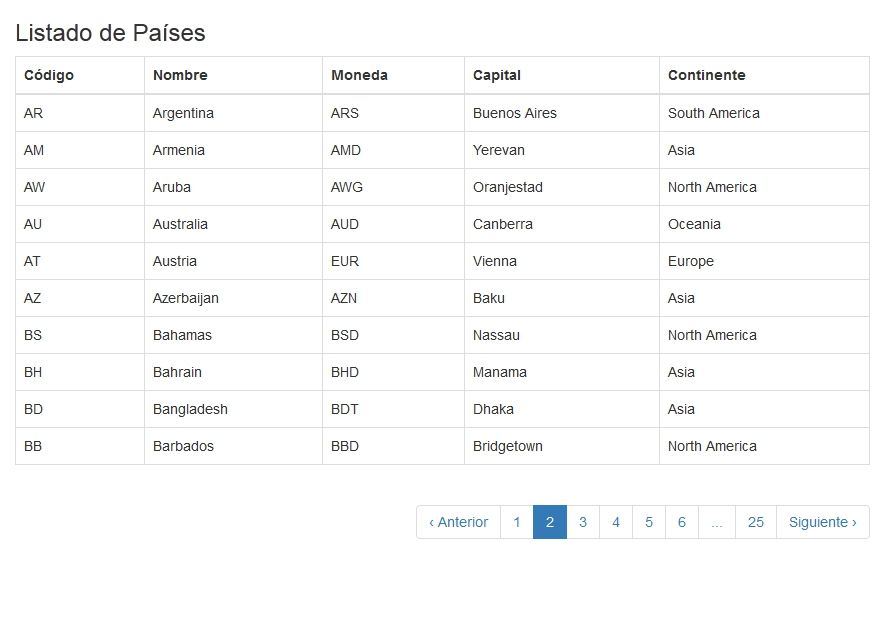885x640 pixels.
Task: Go to the previous page with 'Anterior'
Action: (x=457, y=522)
